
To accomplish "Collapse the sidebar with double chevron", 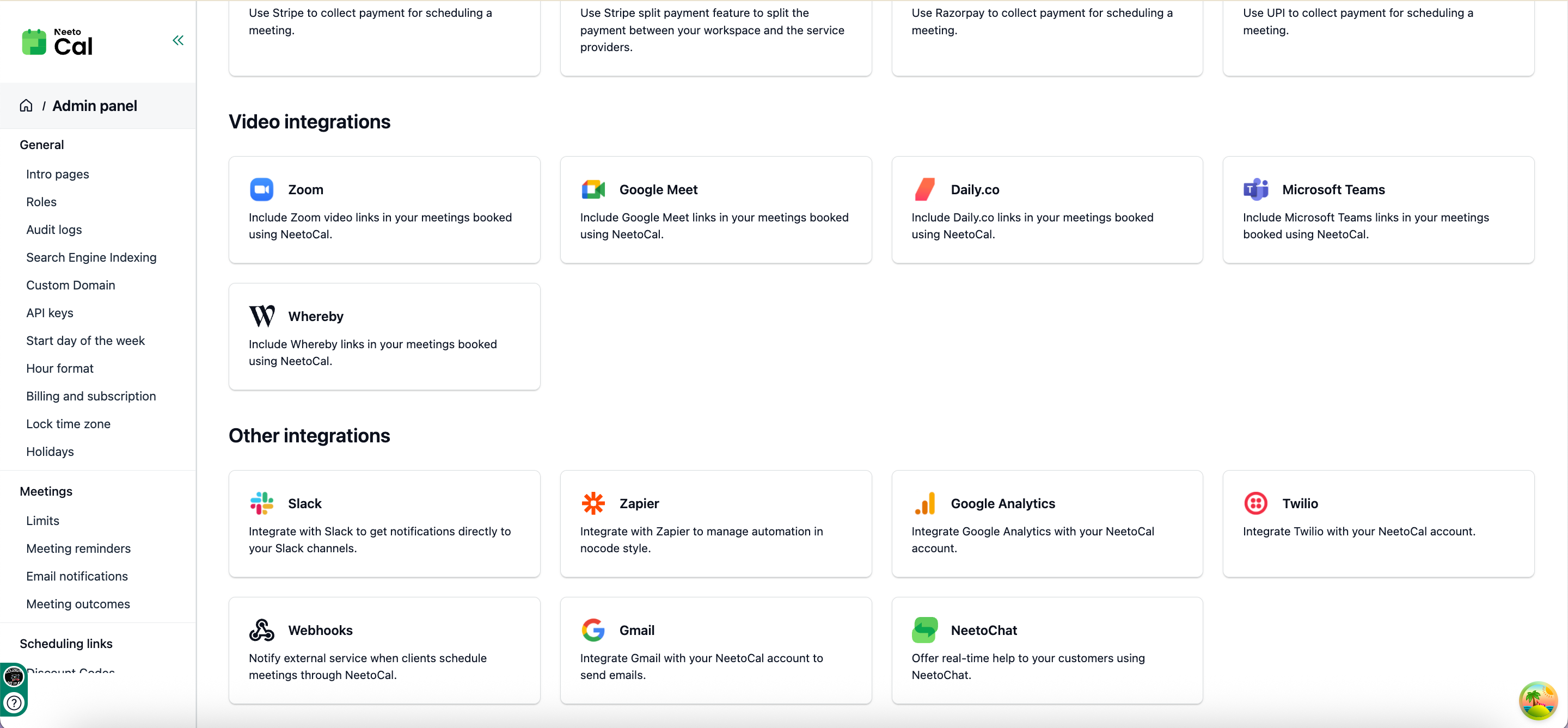I will tap(177, 41).
